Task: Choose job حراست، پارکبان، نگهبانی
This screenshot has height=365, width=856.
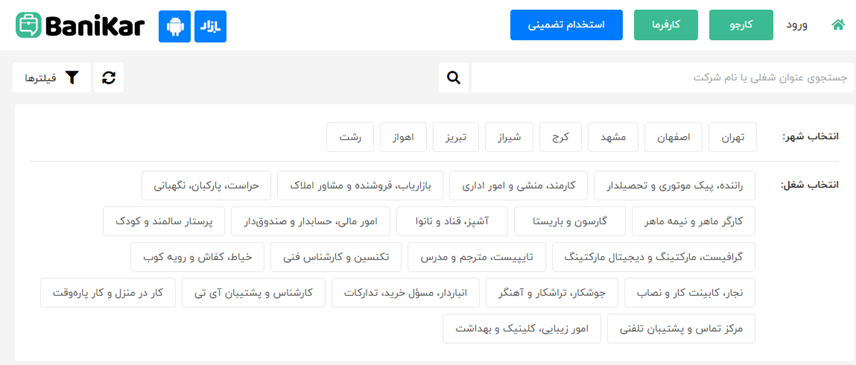Action: (x=206, y=186)
